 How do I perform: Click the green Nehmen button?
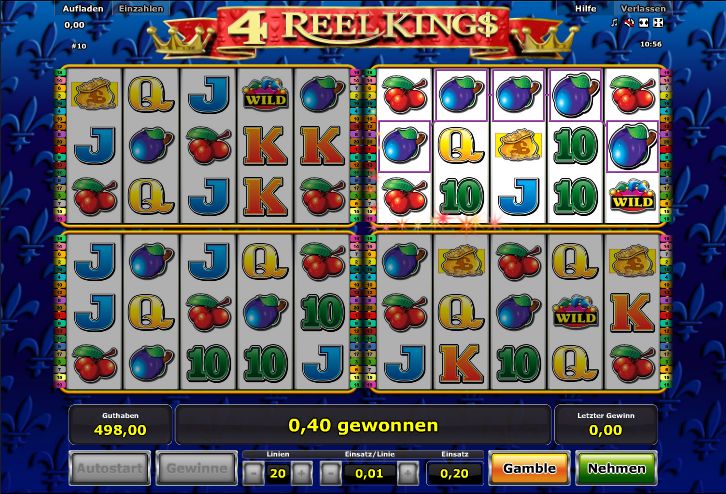tap(616, 469)
